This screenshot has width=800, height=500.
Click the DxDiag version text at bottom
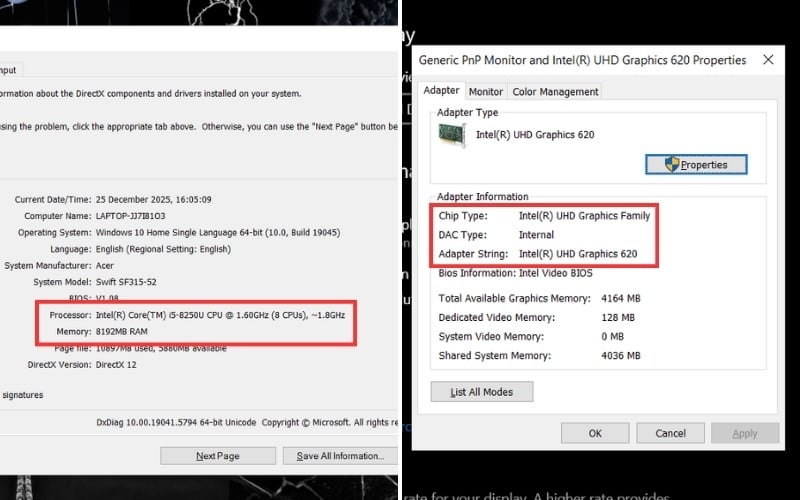176,422
